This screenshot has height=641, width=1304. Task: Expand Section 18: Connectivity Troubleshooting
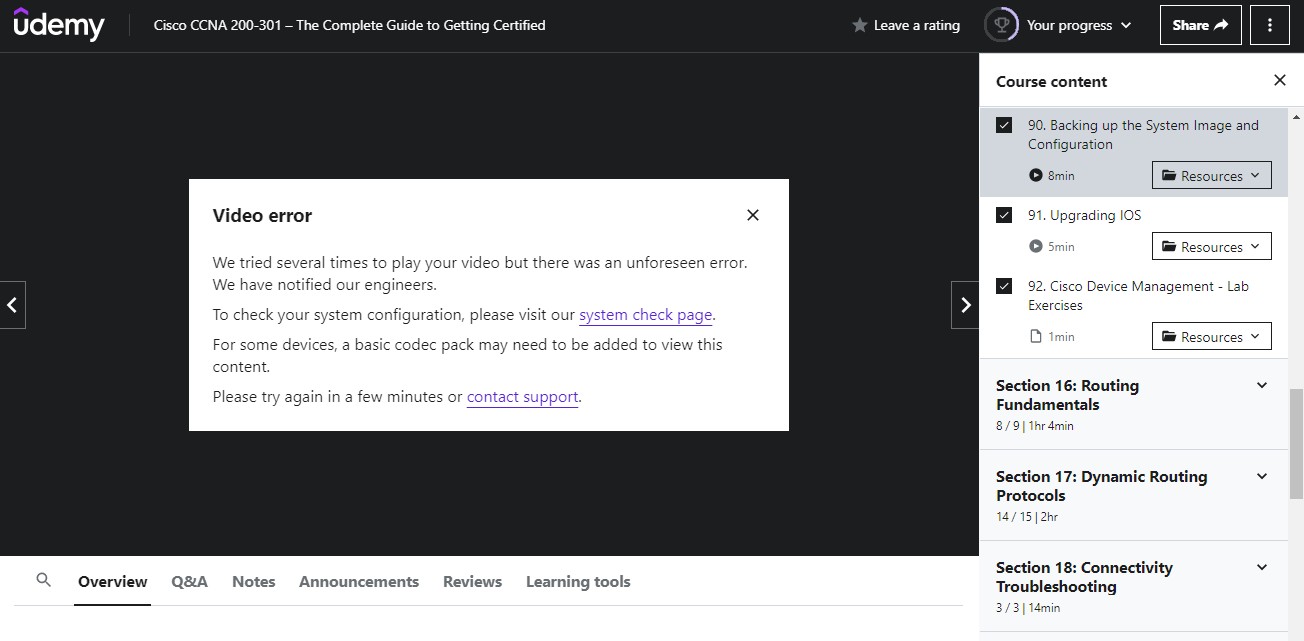(x=1134, y=586)
